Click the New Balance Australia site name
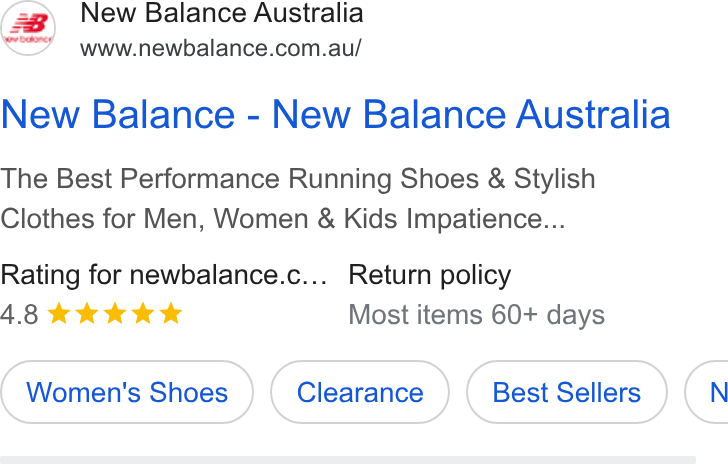The image size is (728, 464). tap(221, 13)
